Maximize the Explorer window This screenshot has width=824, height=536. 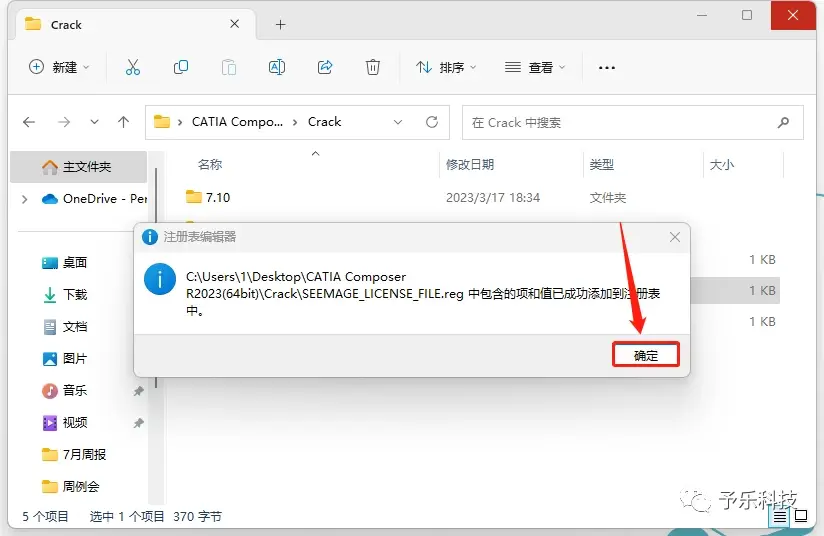[747, 15]
